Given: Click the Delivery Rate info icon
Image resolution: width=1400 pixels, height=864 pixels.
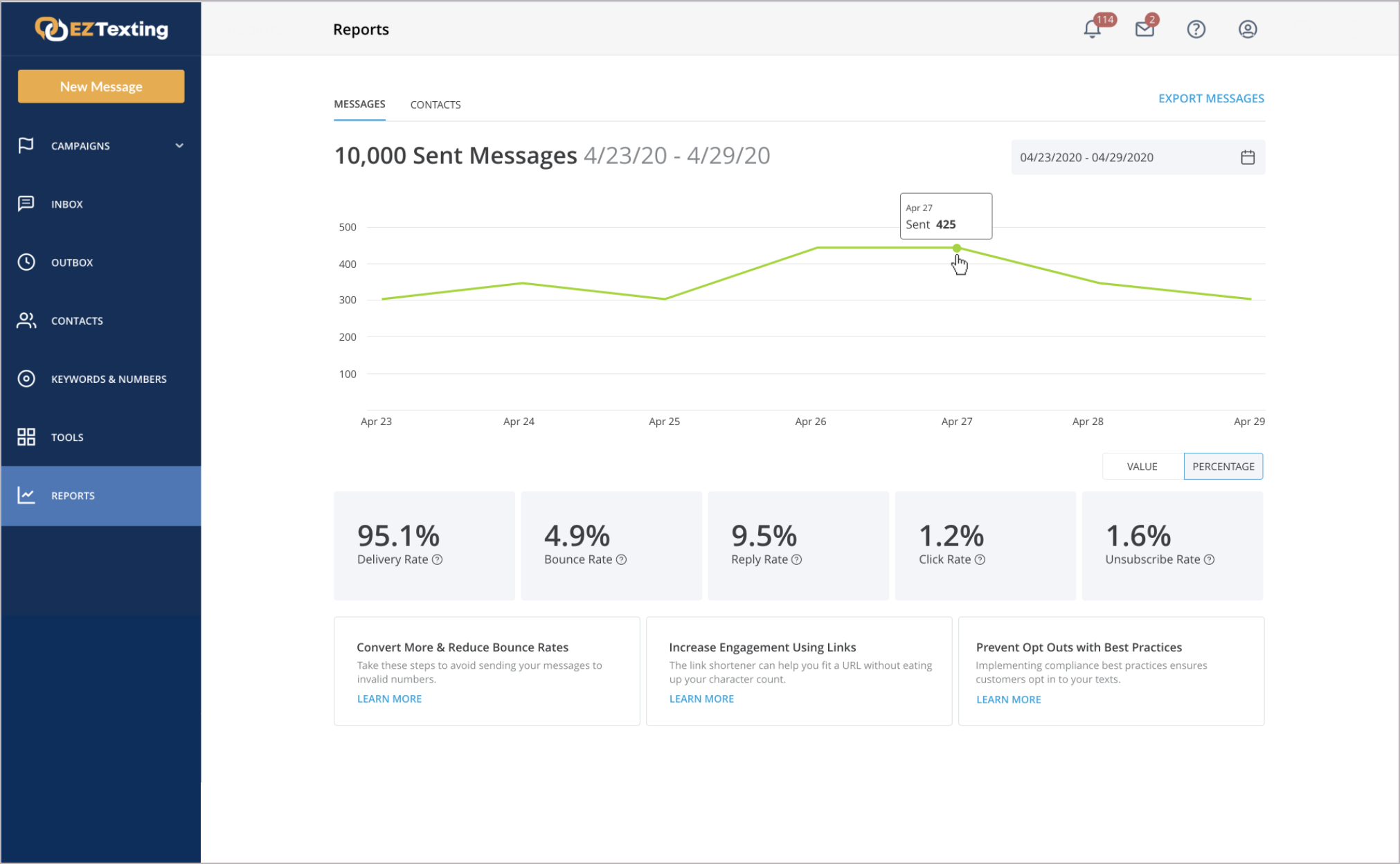Looking at the screenshot, I should 438,560.
